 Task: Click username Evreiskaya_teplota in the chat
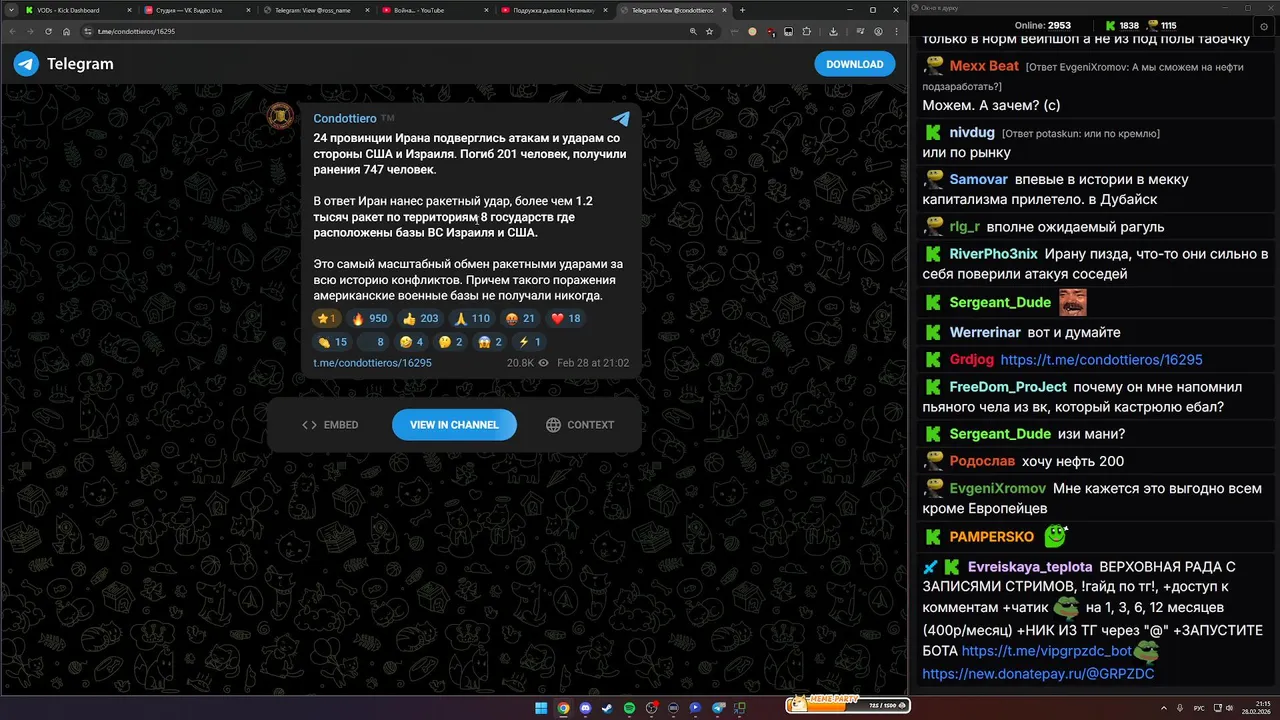[x=1030, y=566]
